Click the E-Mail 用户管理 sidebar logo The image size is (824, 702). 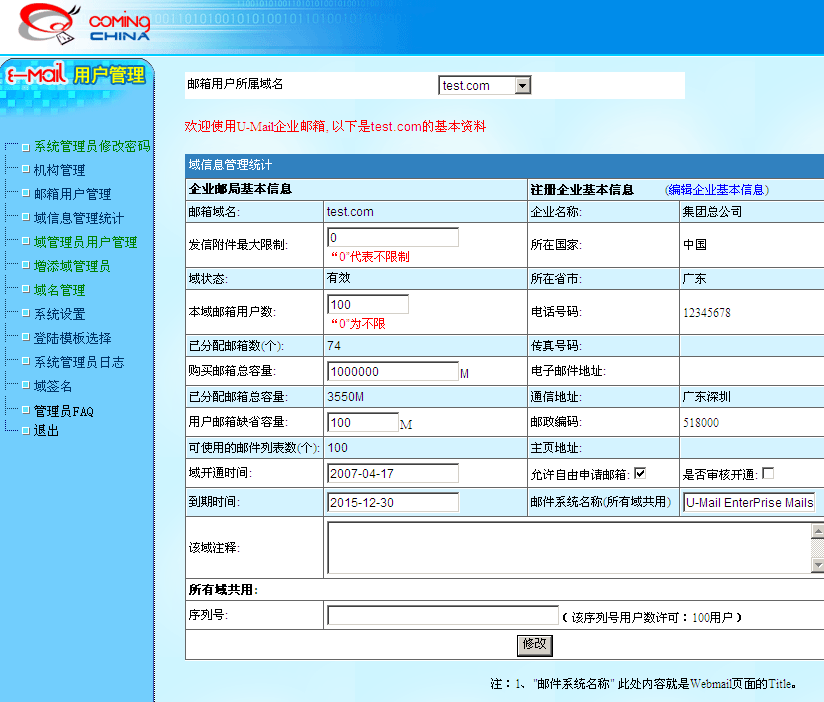point(76,77)
